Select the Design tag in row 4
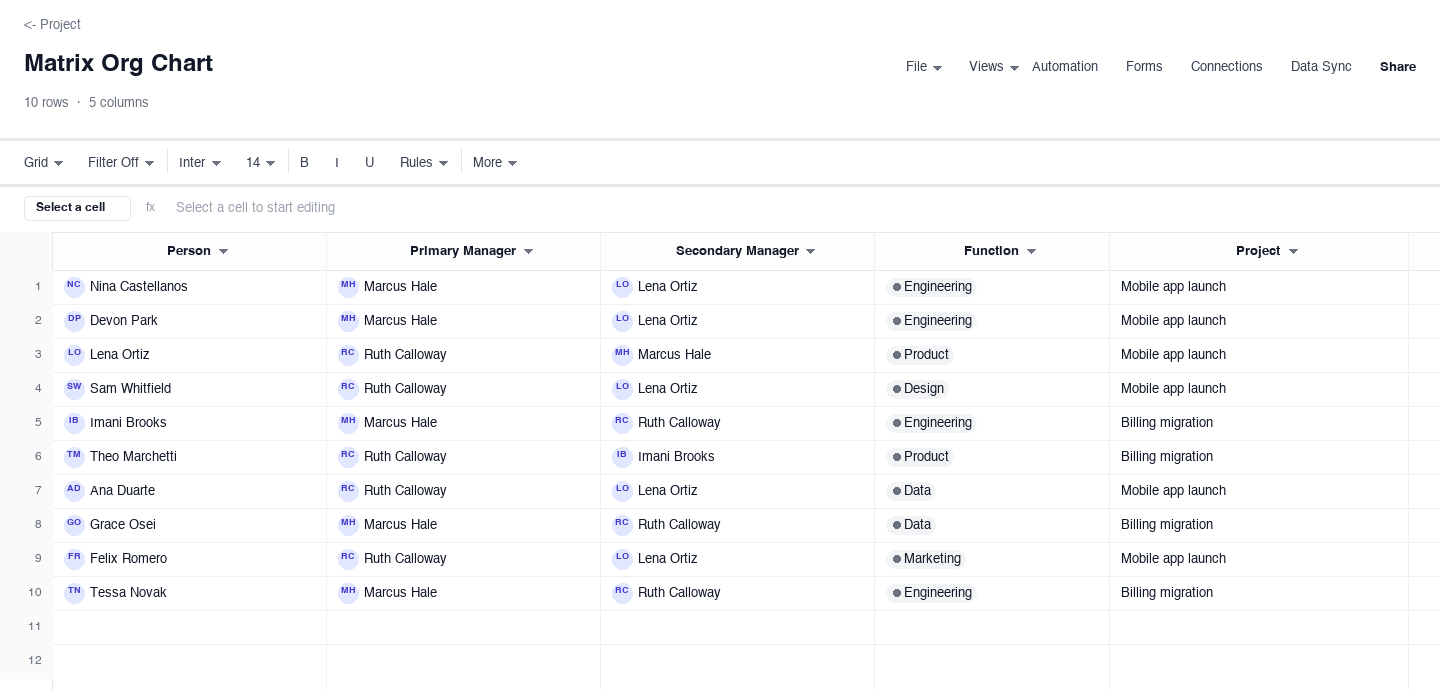 (x=917, y=389)
